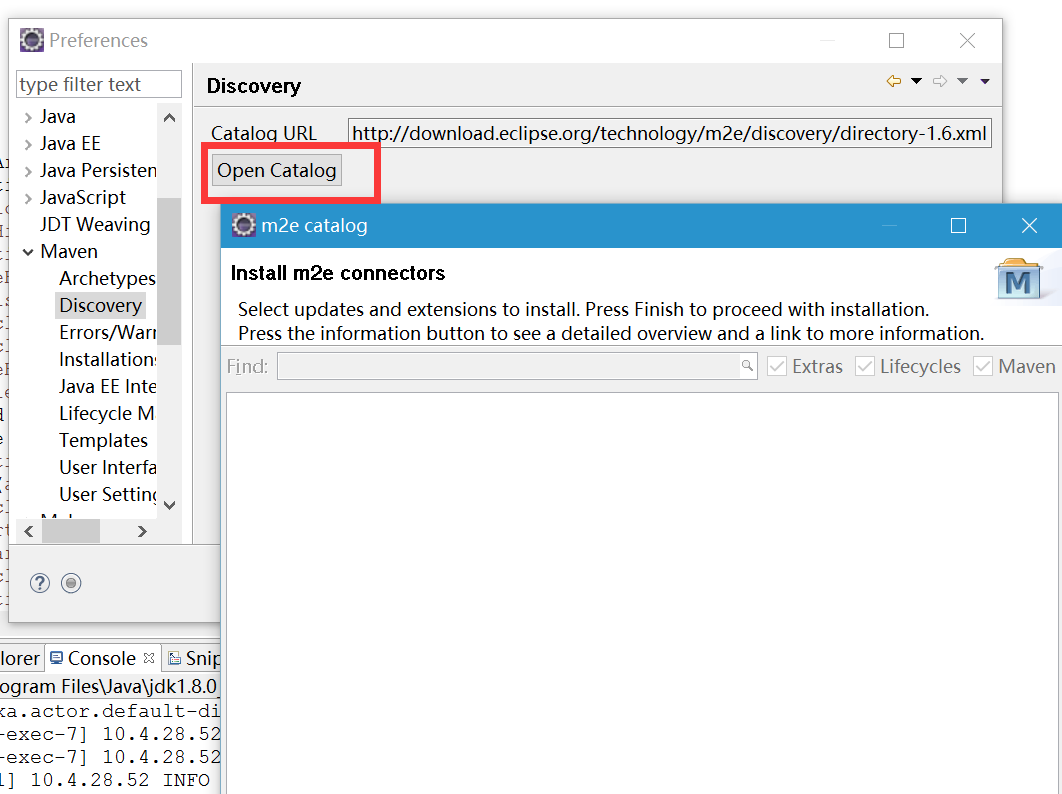Click the Find search field in m2e catalog
1062x794 pixels.
point(516,367)
